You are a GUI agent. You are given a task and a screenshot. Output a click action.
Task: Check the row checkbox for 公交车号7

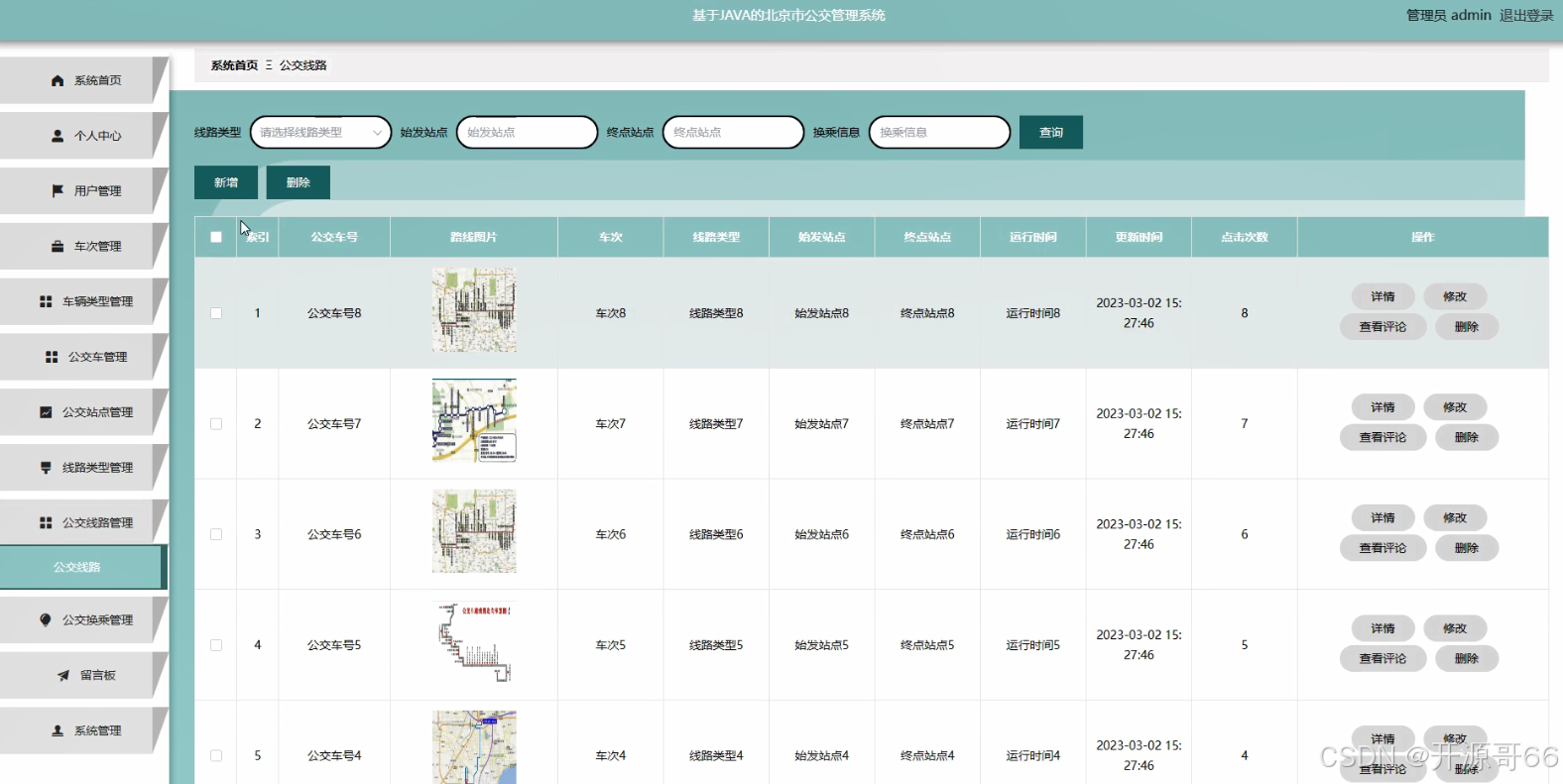pos(216,424)
